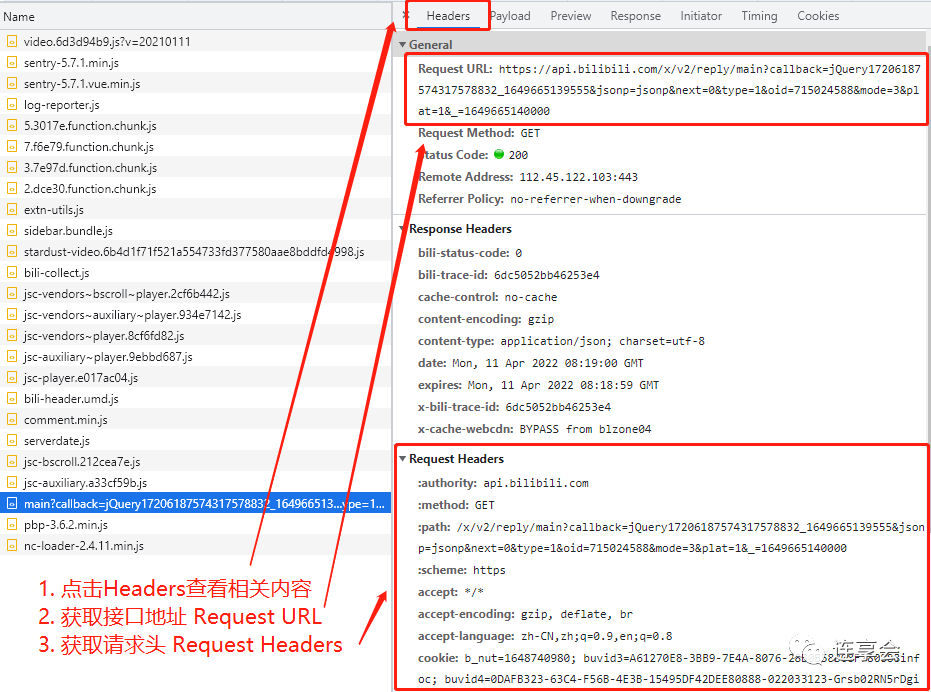Click the cache-control no-cache header
Viewport: 931px width, 692px height.
click(487, 297)
